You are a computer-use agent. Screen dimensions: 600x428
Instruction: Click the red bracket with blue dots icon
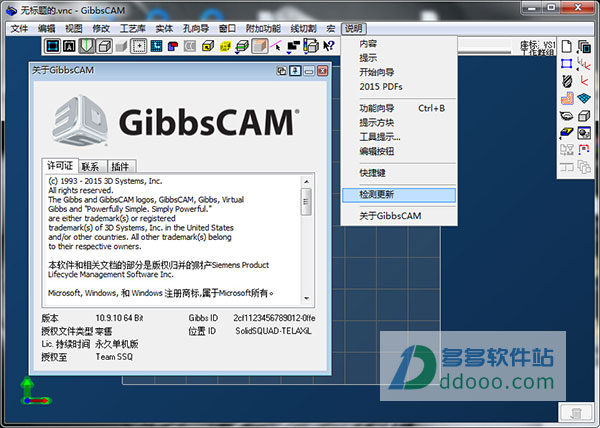pos(584,150)
